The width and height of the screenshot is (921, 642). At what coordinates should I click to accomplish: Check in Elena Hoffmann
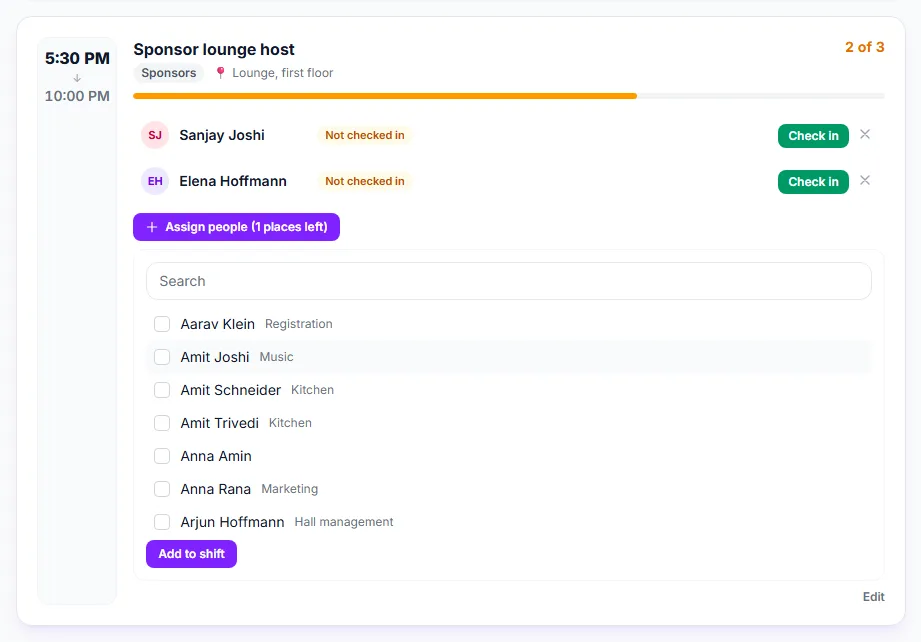pyautogui.click(x=813, y=181)
